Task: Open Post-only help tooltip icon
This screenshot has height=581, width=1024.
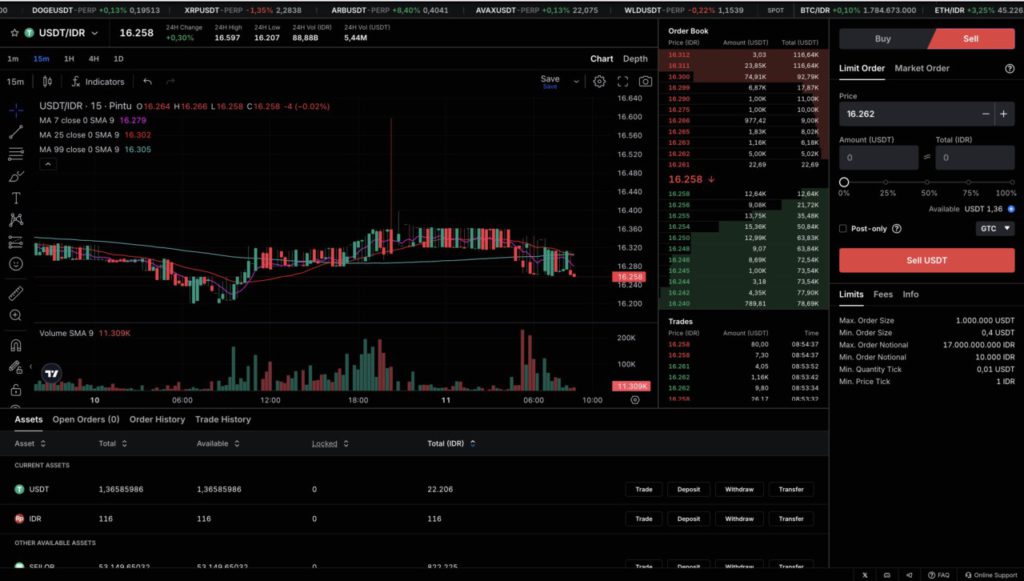Action: coord(897,228)
